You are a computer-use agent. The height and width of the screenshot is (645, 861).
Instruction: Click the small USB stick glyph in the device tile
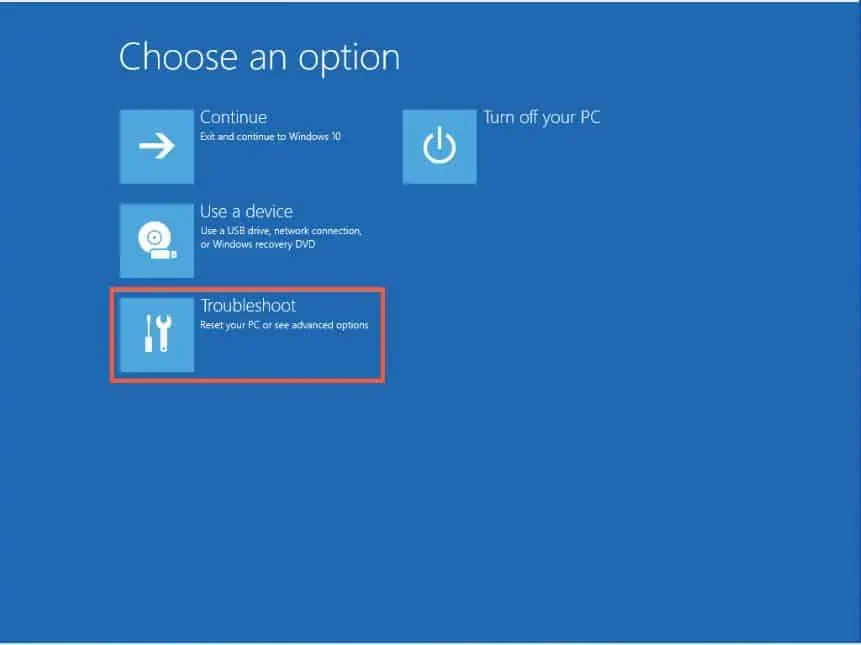[164, 254]
